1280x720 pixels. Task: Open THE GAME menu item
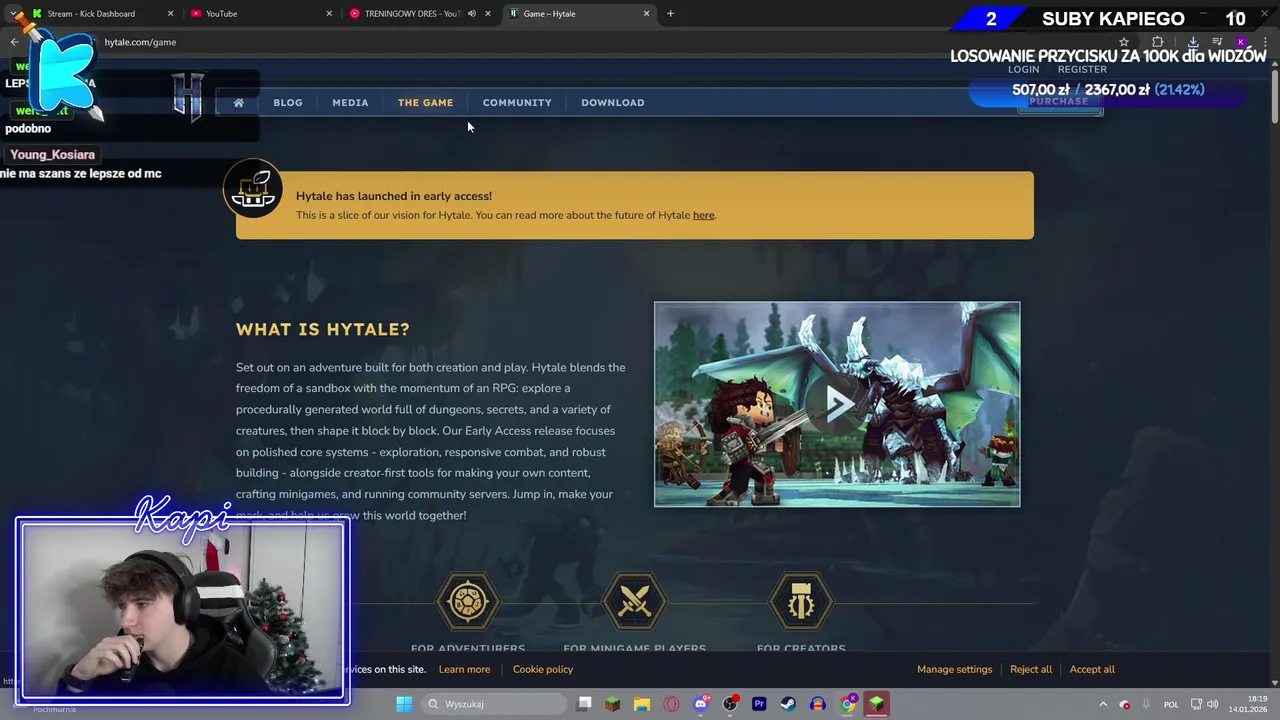point(425,102)
